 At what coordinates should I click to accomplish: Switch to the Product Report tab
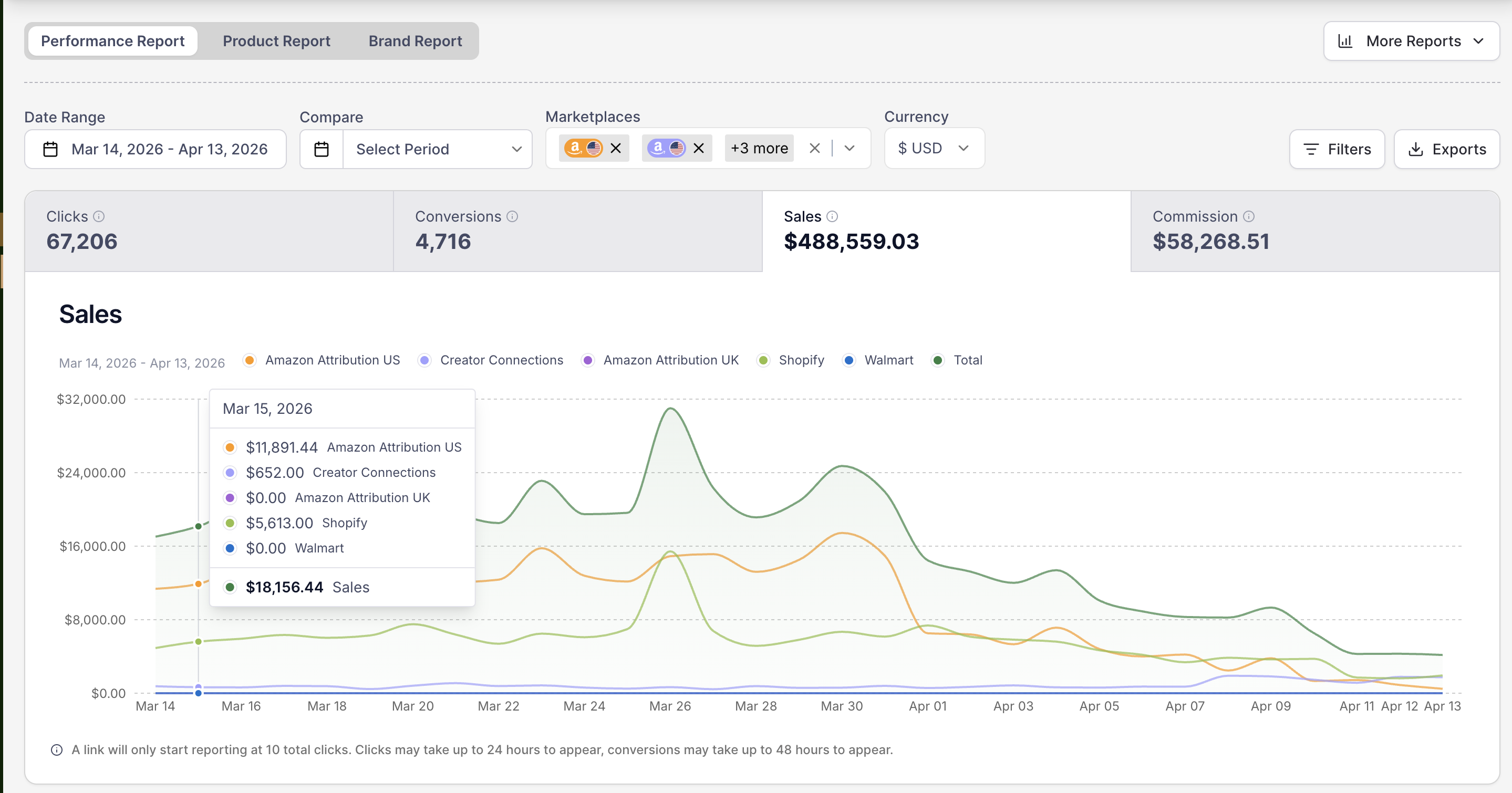pyautogui.click(x=276, y=41)
